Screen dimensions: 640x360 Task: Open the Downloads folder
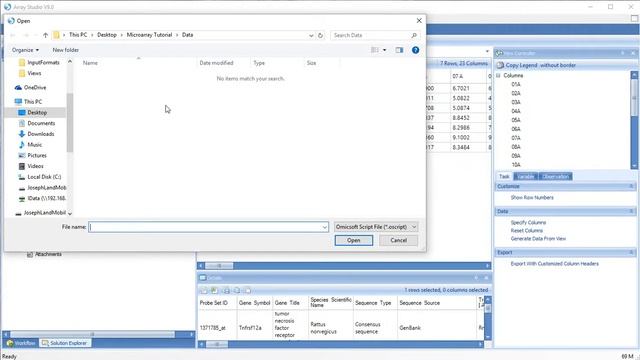(x=36, y=134)
